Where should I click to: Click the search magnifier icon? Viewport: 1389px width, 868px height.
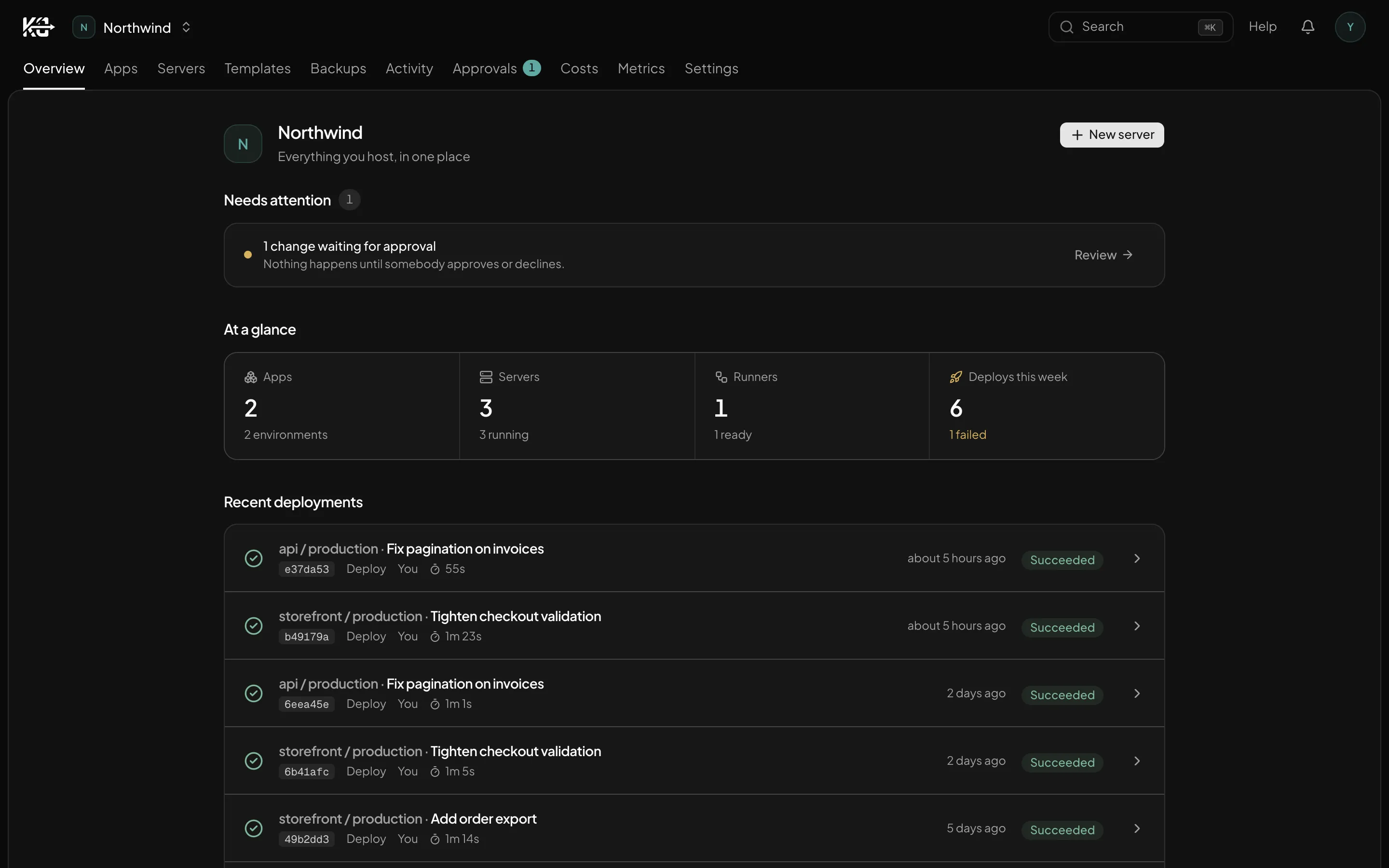[x=1066, y=27]
